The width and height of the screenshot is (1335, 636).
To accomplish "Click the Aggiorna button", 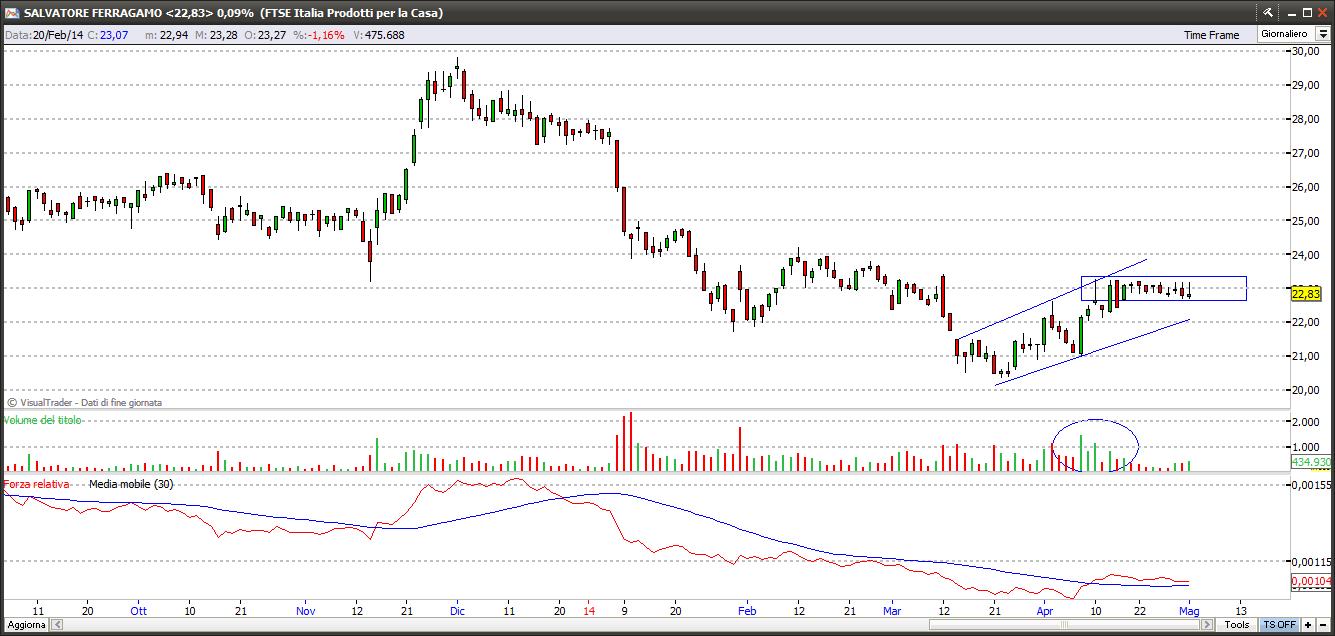I will [25, 625].
